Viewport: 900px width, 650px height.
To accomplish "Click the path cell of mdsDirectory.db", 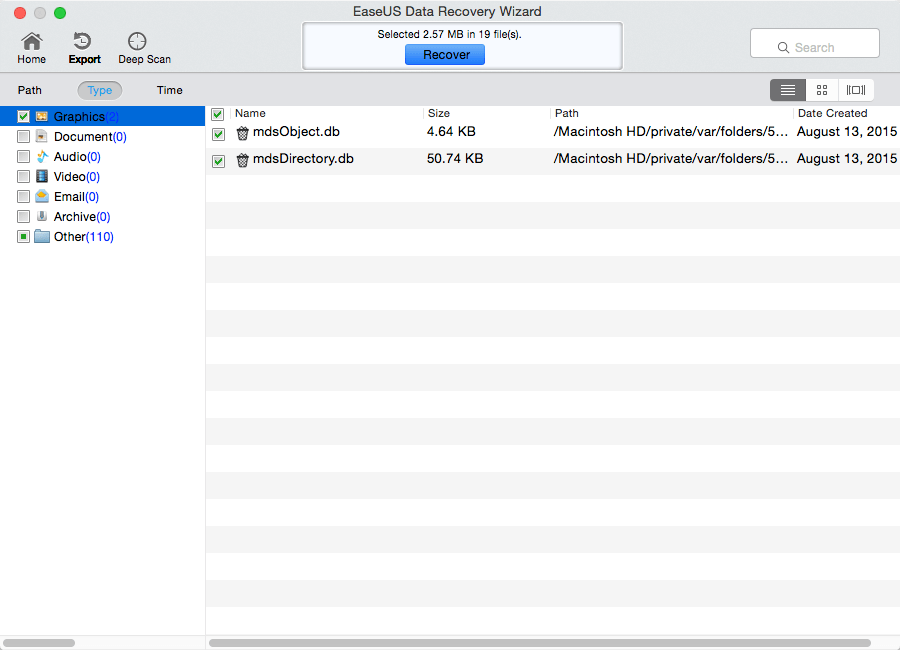I will pyautogui.click(x=670, y=158).
